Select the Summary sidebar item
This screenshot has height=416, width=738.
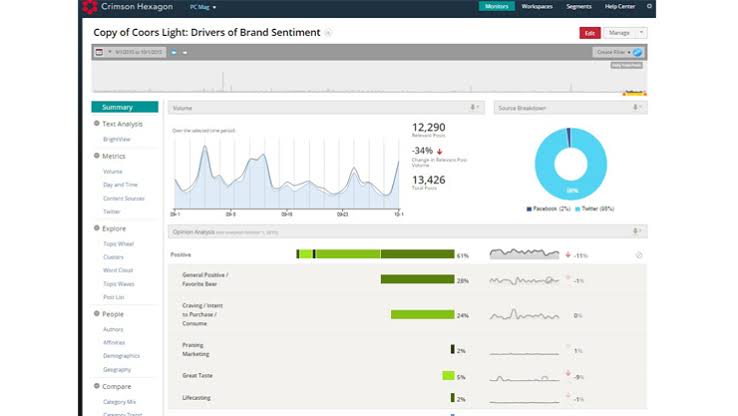(x=125, y=107)
